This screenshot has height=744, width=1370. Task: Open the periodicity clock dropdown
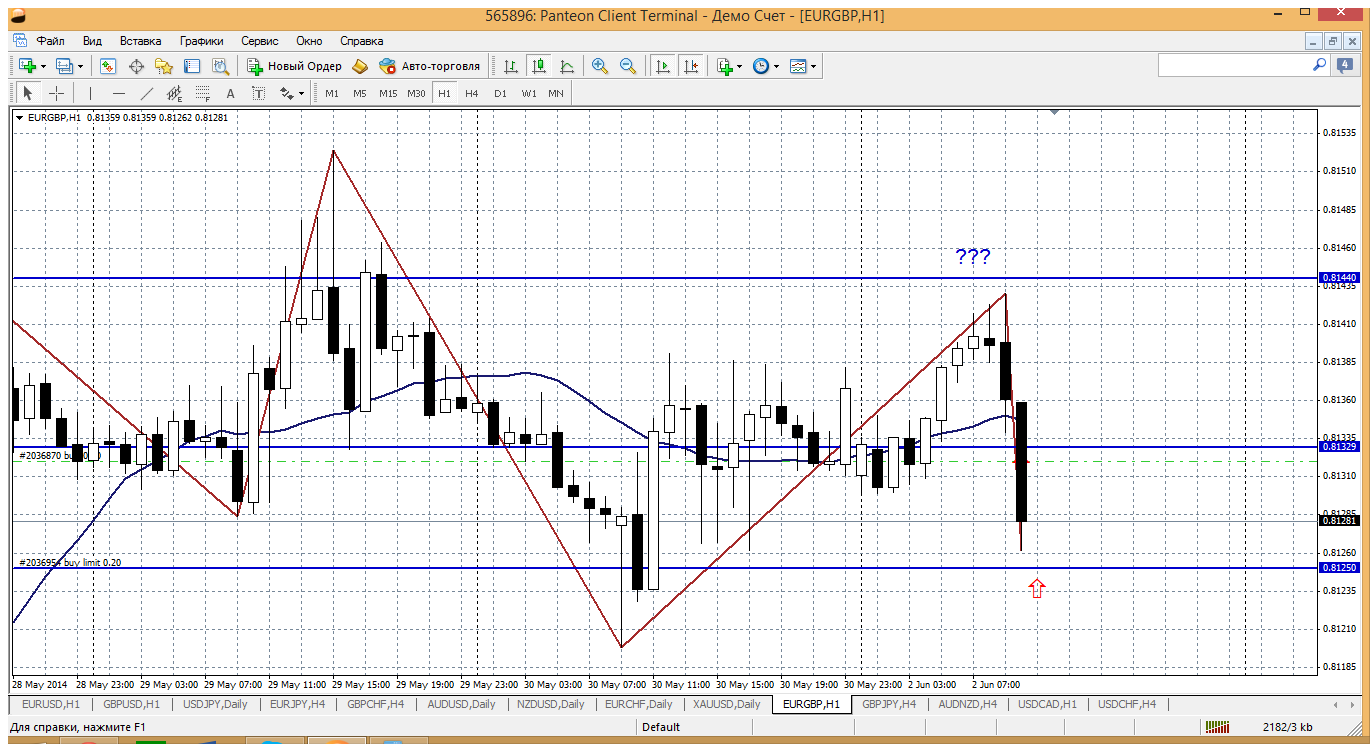pos(766,66)
